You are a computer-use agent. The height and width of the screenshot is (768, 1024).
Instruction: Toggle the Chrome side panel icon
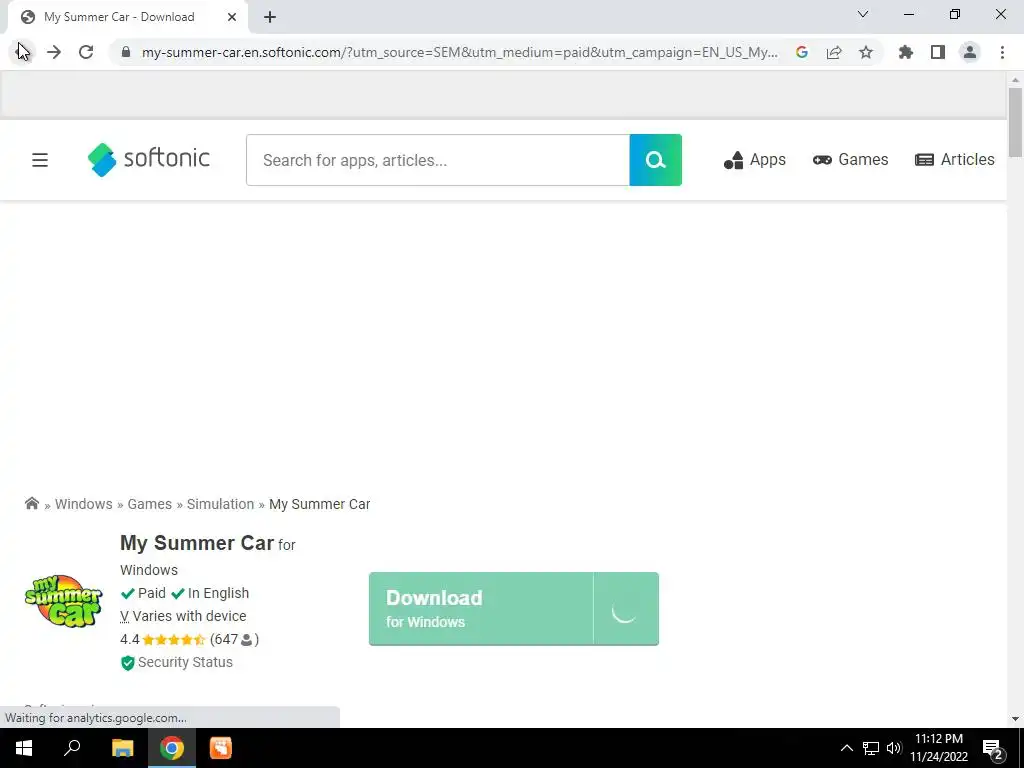[x=938, y=52]
